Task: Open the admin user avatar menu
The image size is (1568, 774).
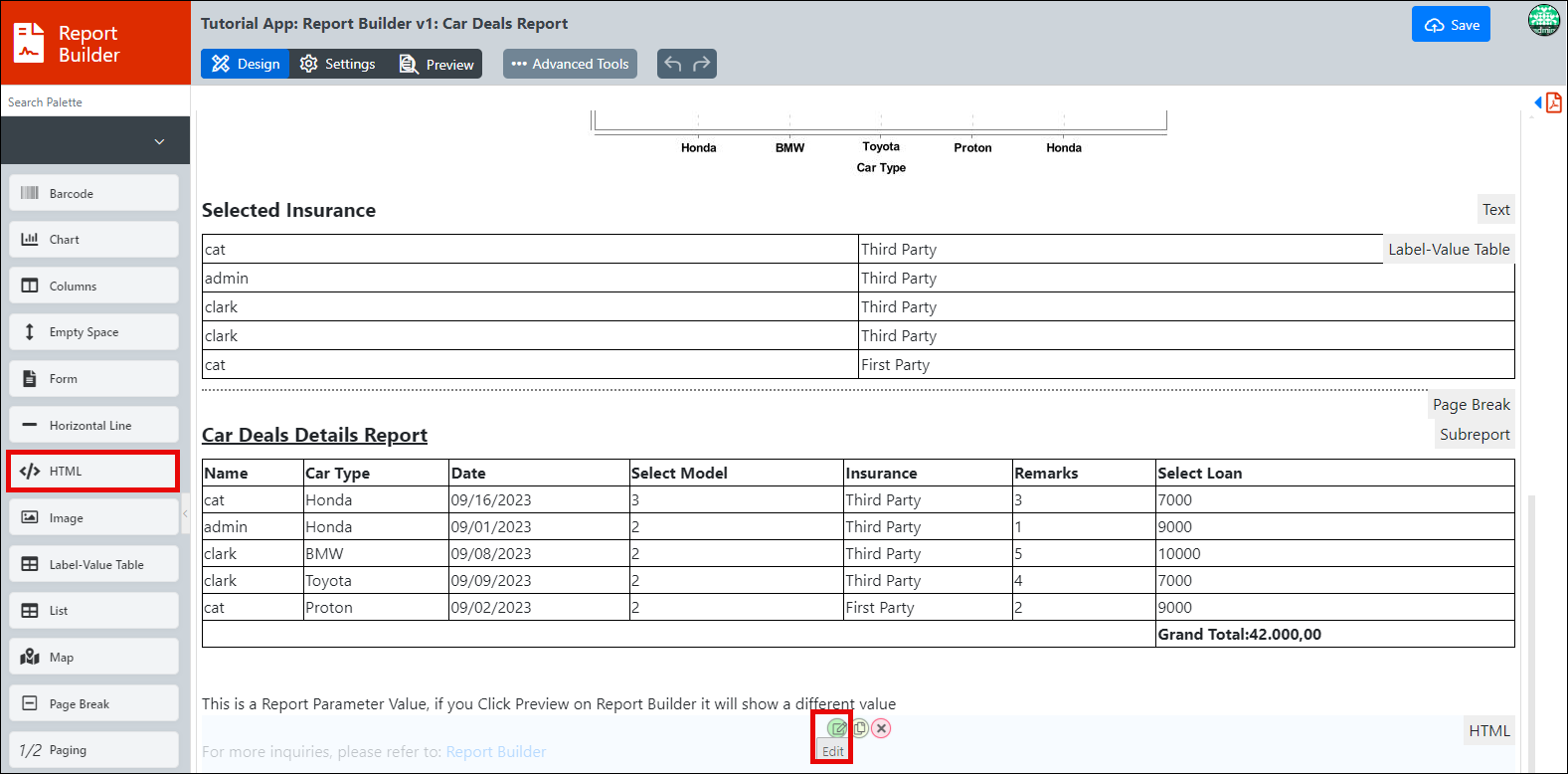Action: click(1544, 21)
